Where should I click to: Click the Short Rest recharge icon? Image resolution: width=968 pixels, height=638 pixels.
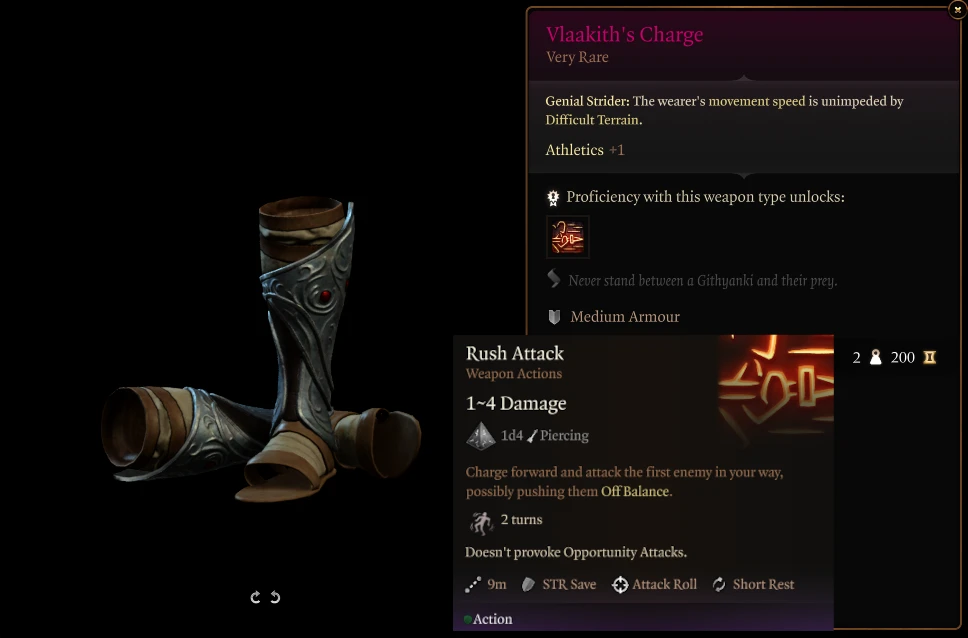click(719, 584)
